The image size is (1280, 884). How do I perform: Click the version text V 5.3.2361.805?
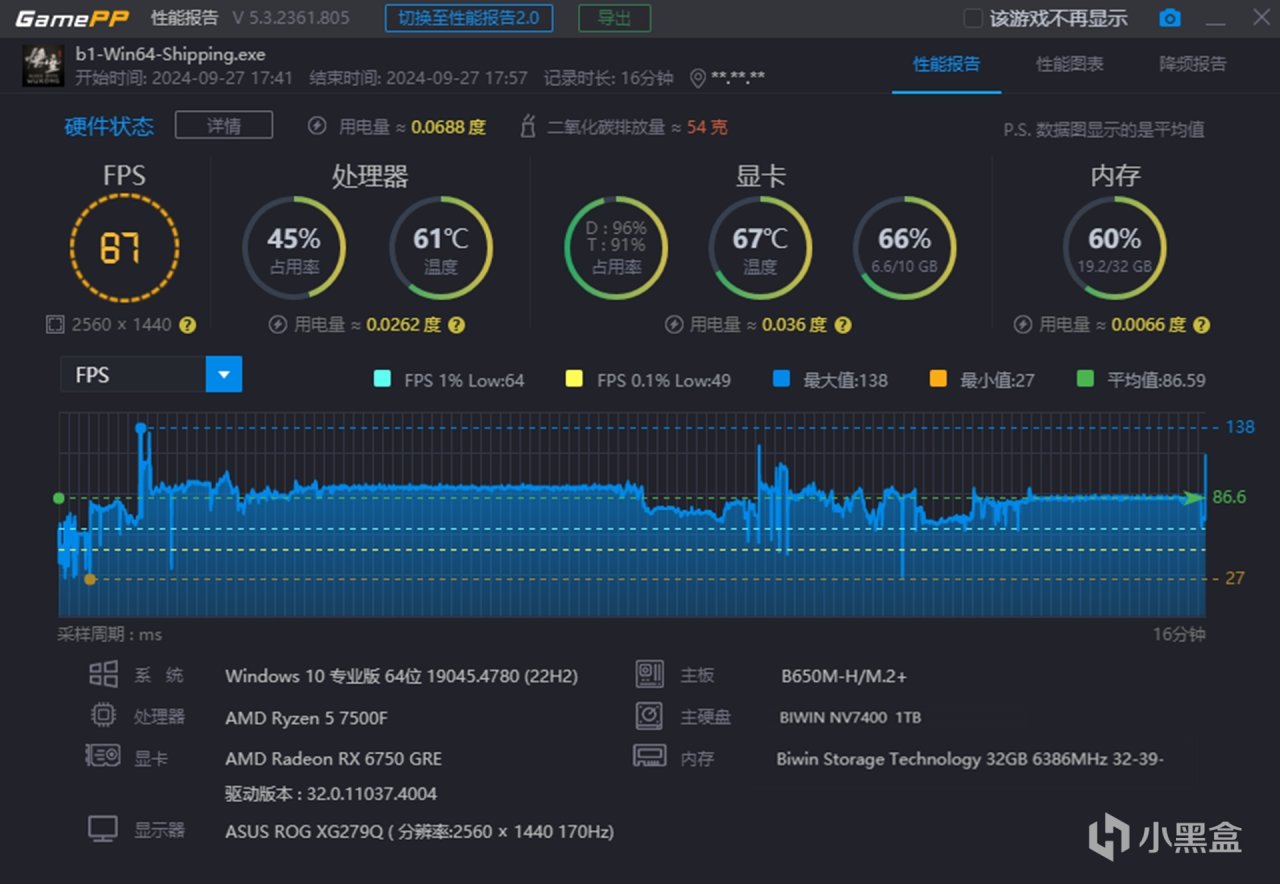(x=291, y=18)
